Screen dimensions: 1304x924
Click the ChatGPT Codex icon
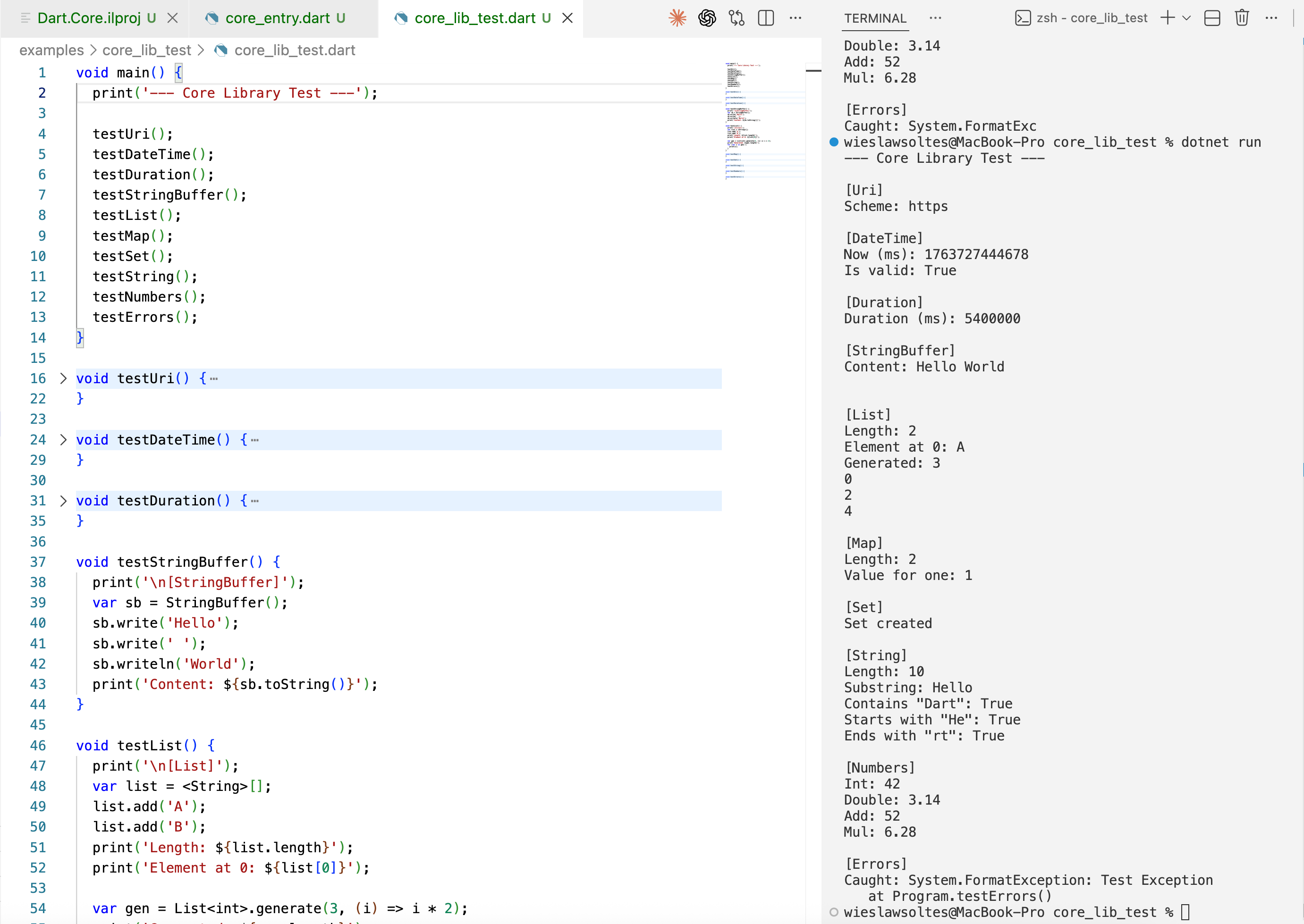(707, 18)
